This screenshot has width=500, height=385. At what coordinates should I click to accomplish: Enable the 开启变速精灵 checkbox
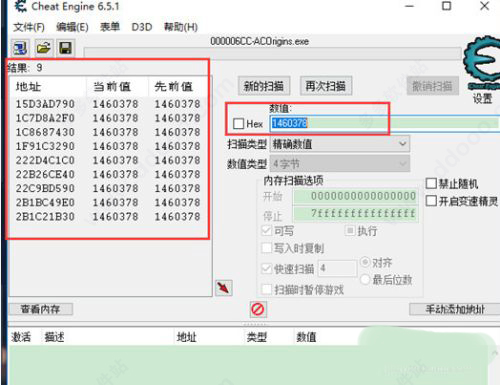(431, 201)
